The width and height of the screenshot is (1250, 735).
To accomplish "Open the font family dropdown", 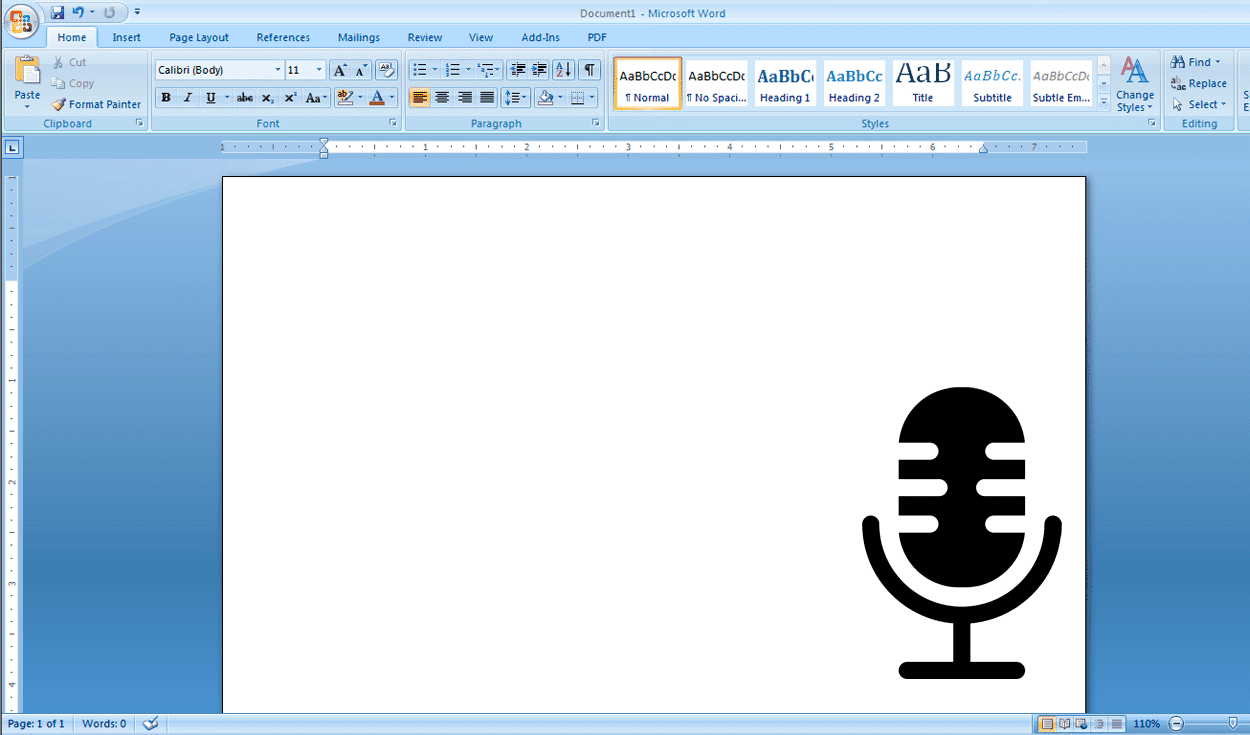I will tap(277, 69).
